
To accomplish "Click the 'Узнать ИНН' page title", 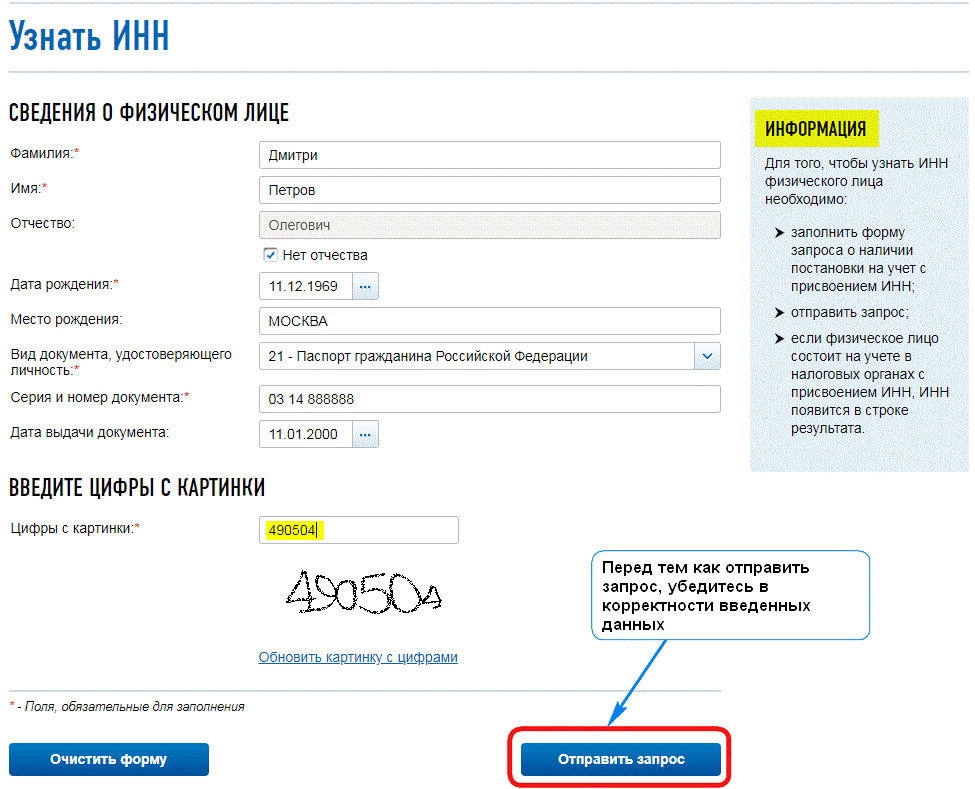I will click(89, 36).
